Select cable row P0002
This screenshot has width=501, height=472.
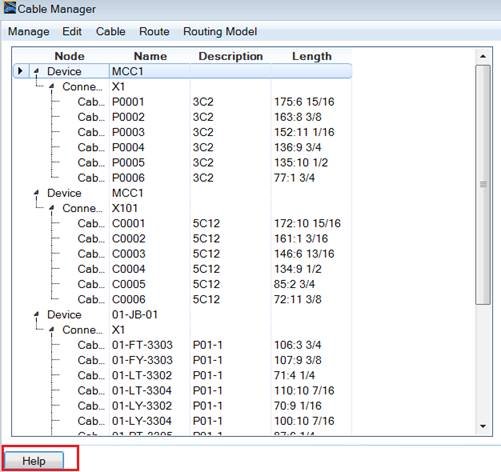(x=182, y=117)
